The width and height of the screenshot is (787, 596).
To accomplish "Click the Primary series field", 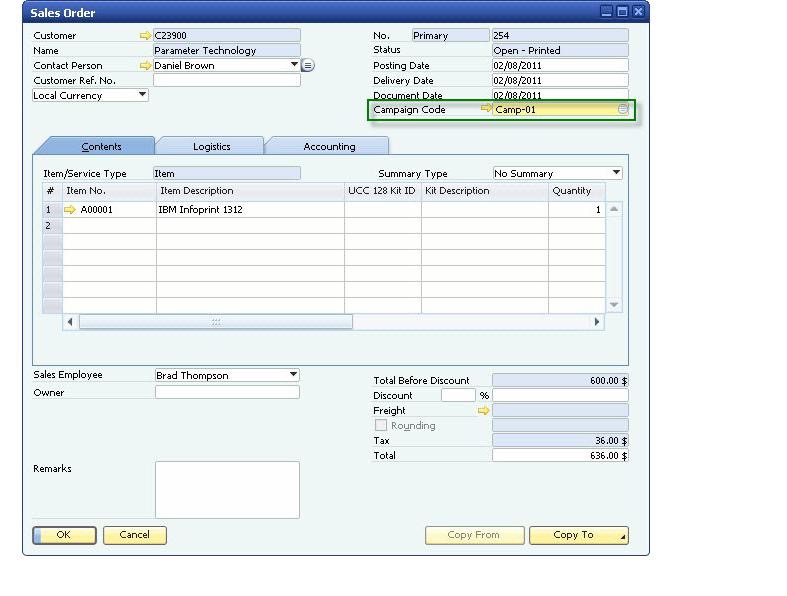I will [450, 36].
